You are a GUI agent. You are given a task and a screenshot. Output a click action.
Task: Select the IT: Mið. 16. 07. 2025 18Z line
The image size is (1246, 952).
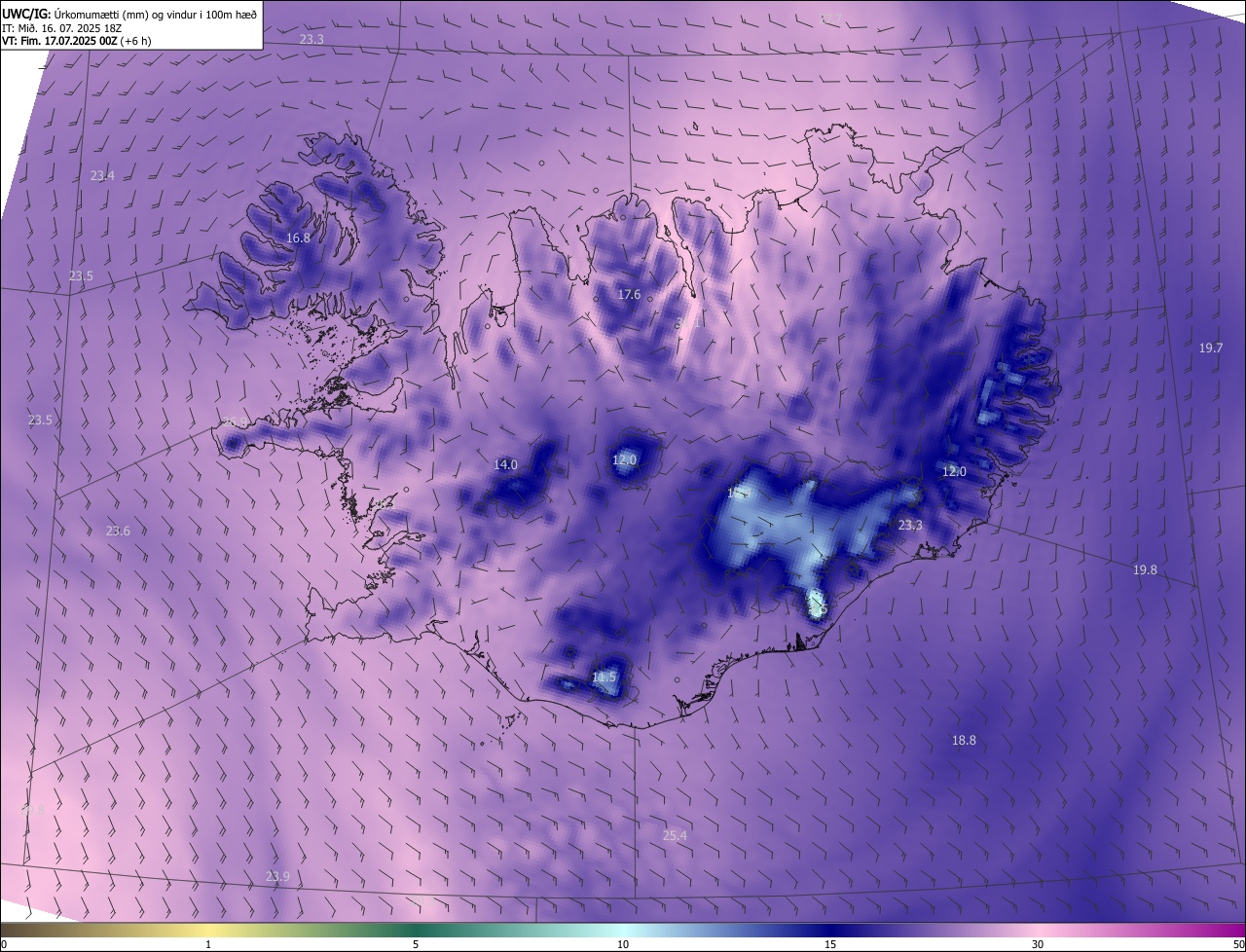(x=60, y=27)
